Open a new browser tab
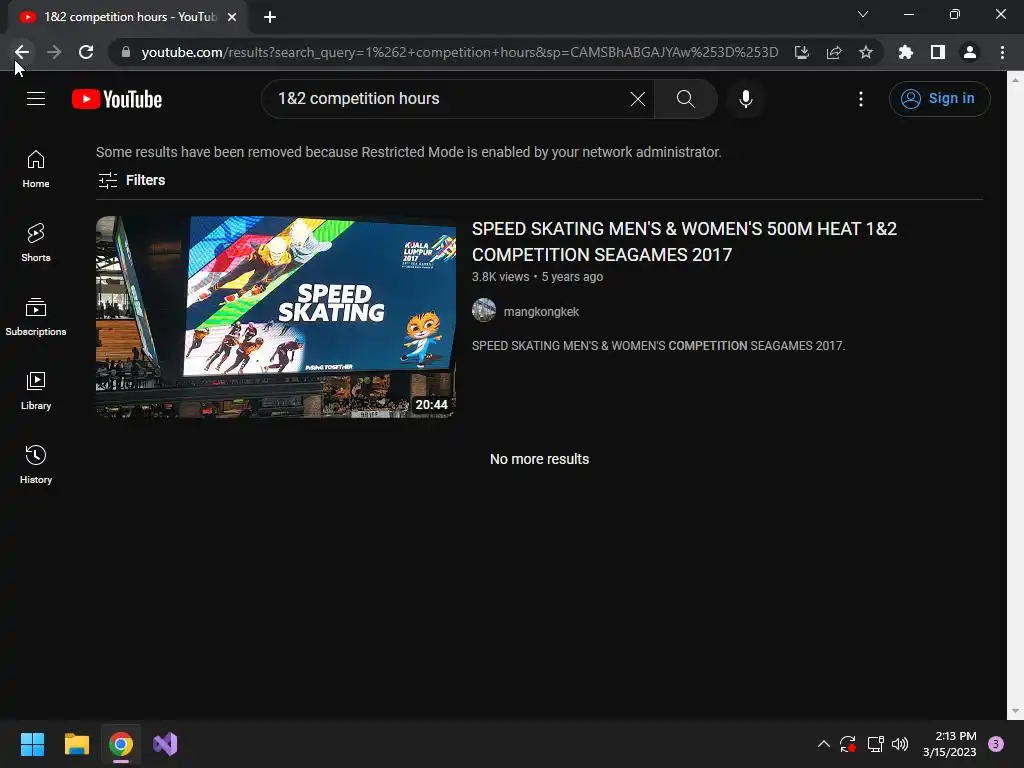Screen dimensions: 1024x768 [x=270, y=17]
